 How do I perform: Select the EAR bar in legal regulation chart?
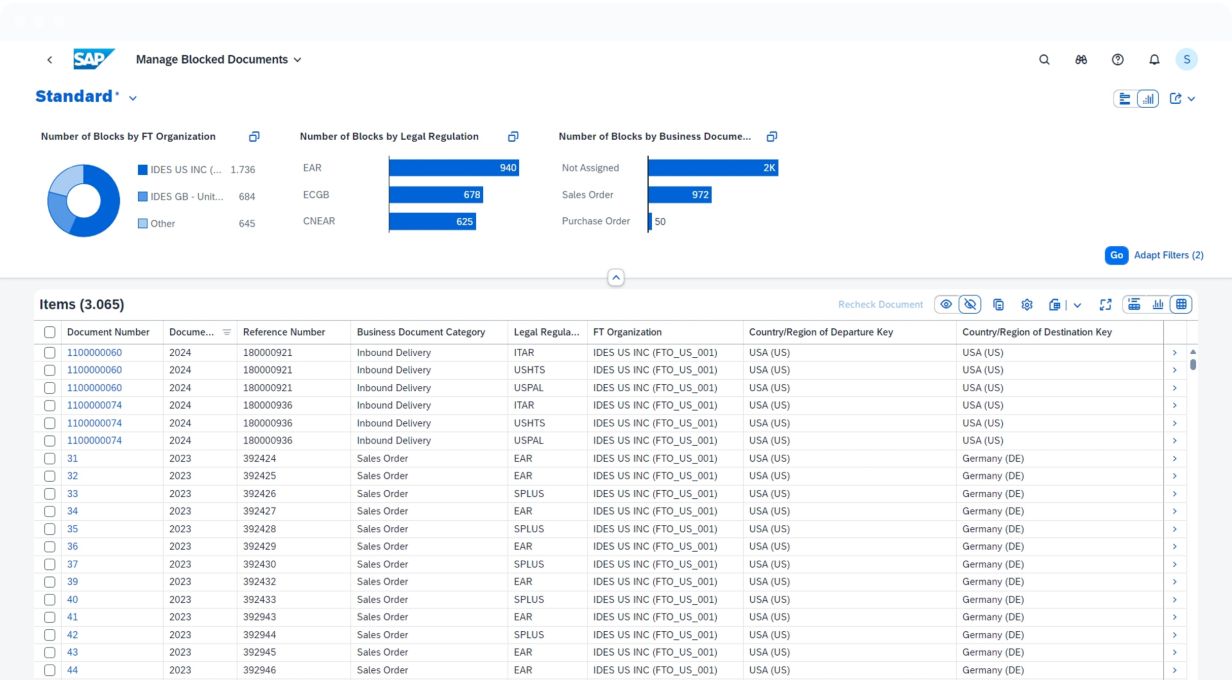click(x=453, y=168)
